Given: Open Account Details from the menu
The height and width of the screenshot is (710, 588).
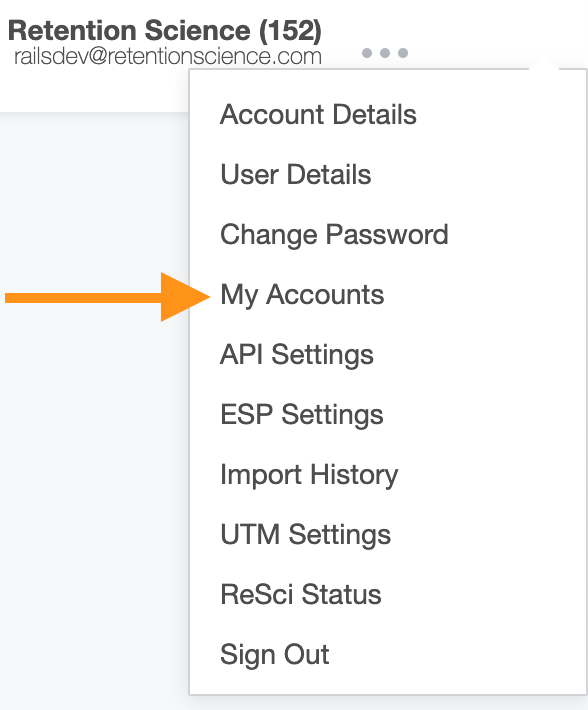Looking at the screenshot, I should (x=318, y=114).
